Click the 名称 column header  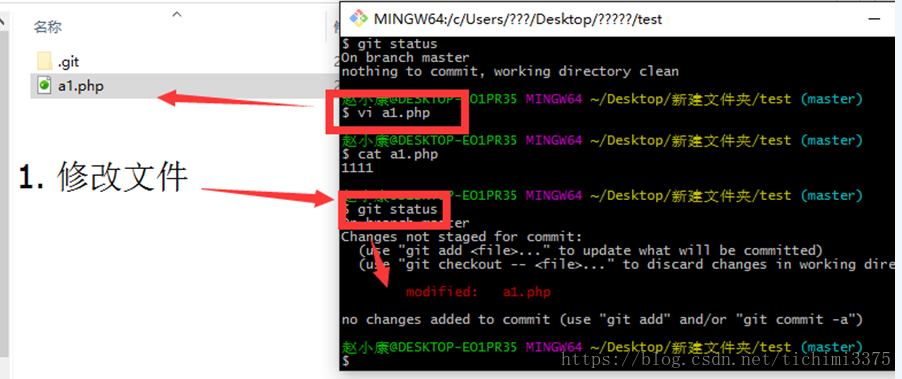(48, 26)
